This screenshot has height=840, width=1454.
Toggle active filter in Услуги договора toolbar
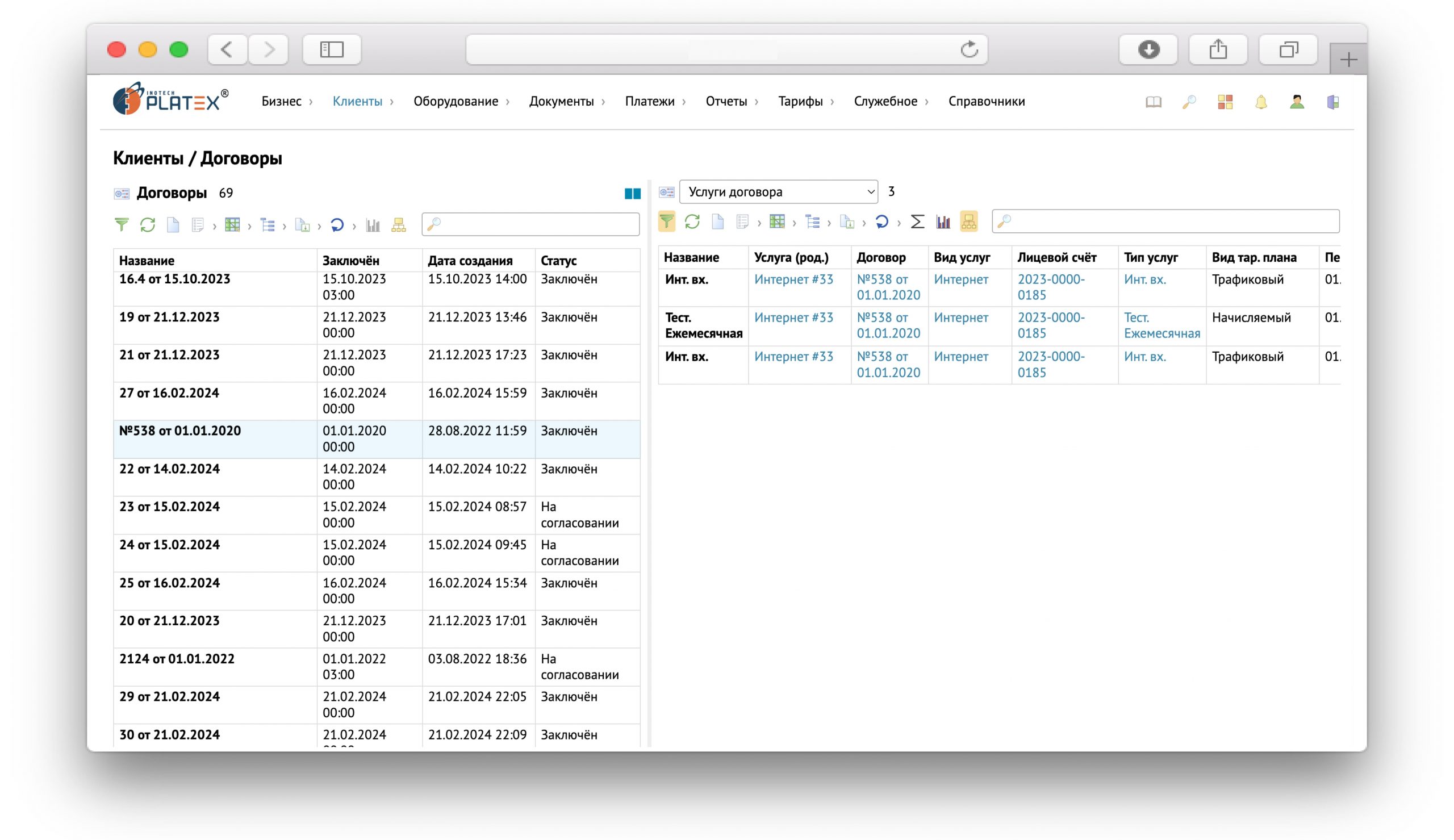coord(667,222)
